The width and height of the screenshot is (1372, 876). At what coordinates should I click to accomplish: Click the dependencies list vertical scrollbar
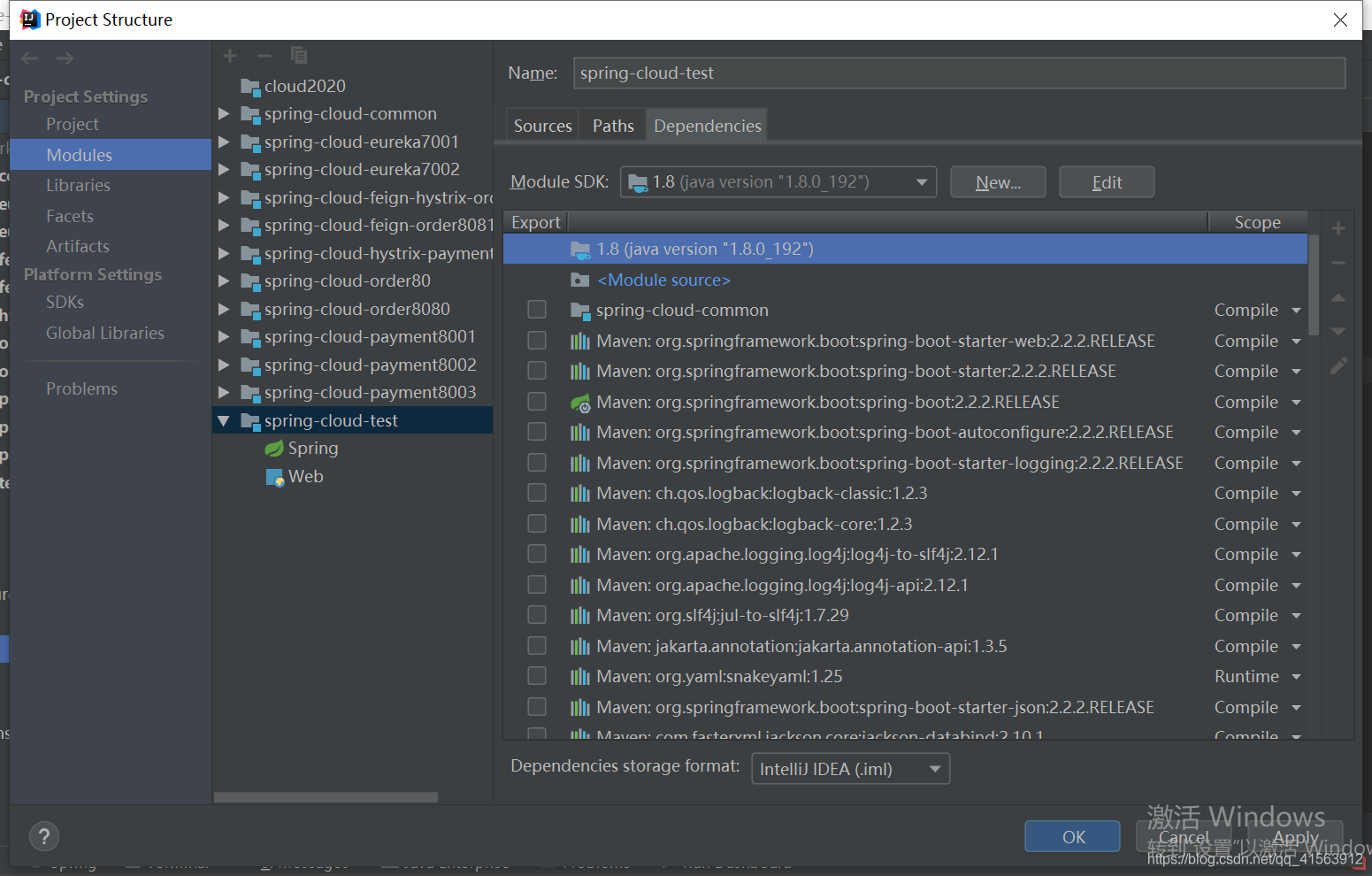coord(1314,285)
